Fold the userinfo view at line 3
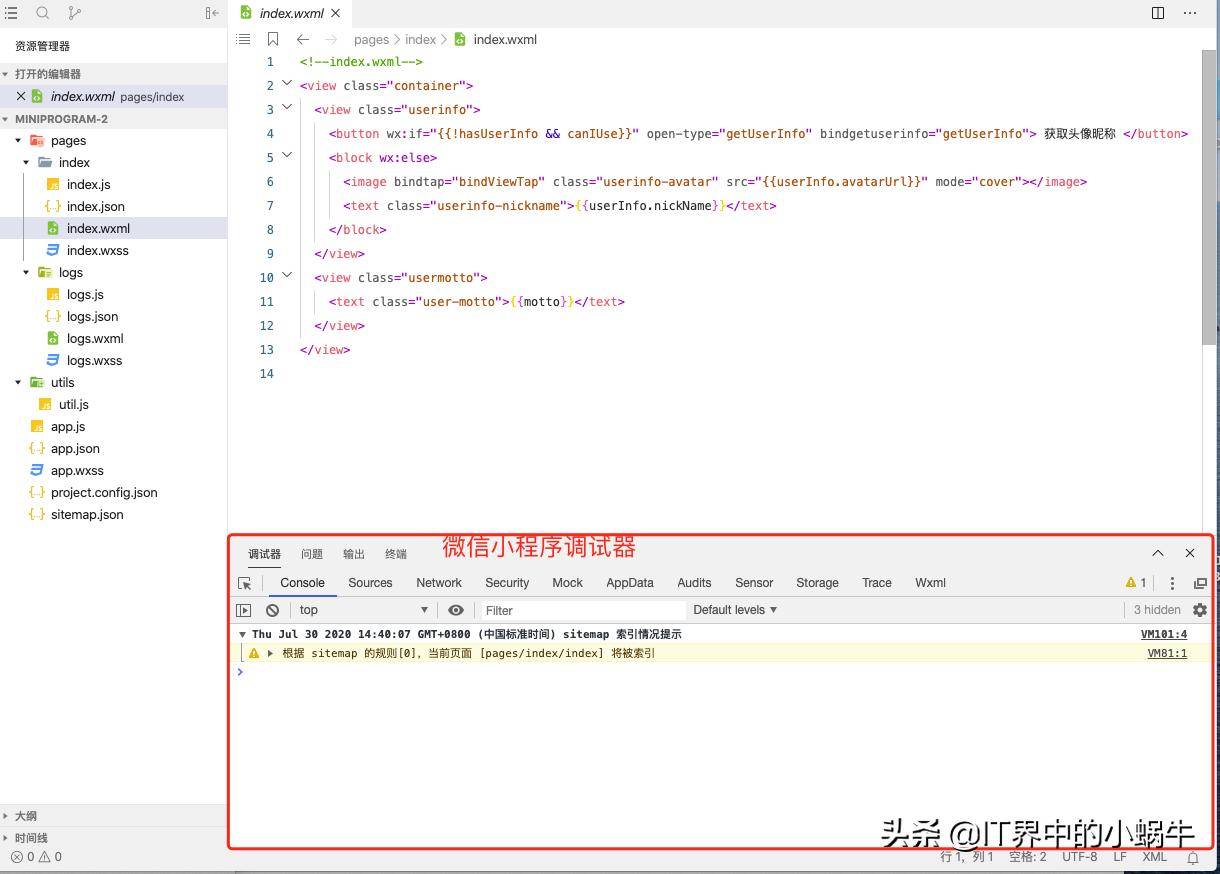The height and width of the screenshot is (874, 1220). coord(287,108)
